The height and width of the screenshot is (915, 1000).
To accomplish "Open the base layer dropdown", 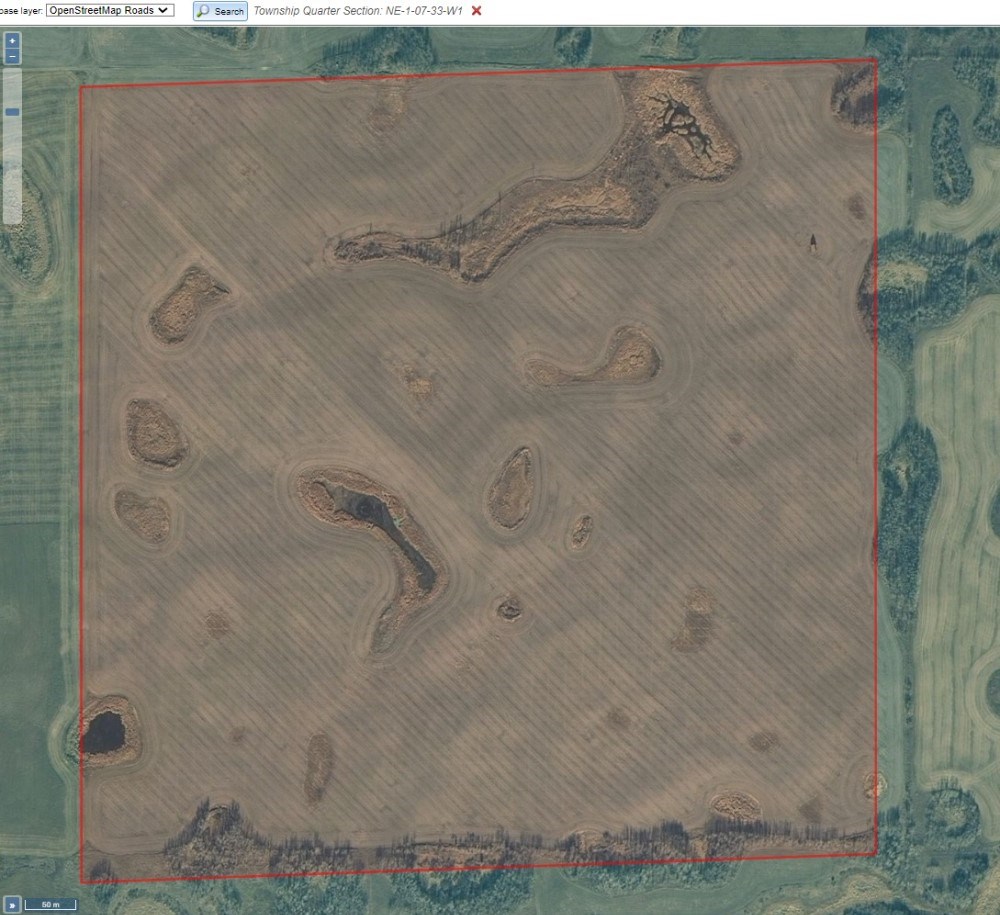I will point(110,10).
